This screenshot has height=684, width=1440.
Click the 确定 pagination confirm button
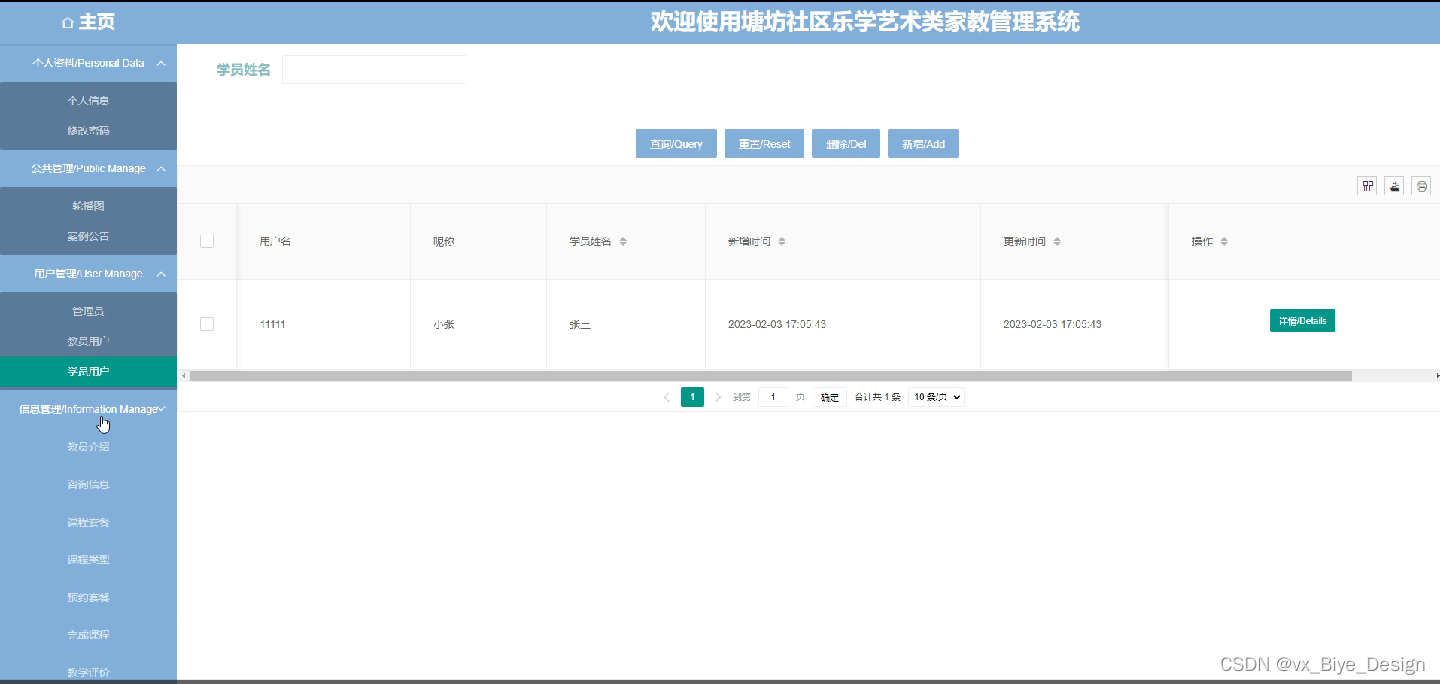[x=830, y=397]
